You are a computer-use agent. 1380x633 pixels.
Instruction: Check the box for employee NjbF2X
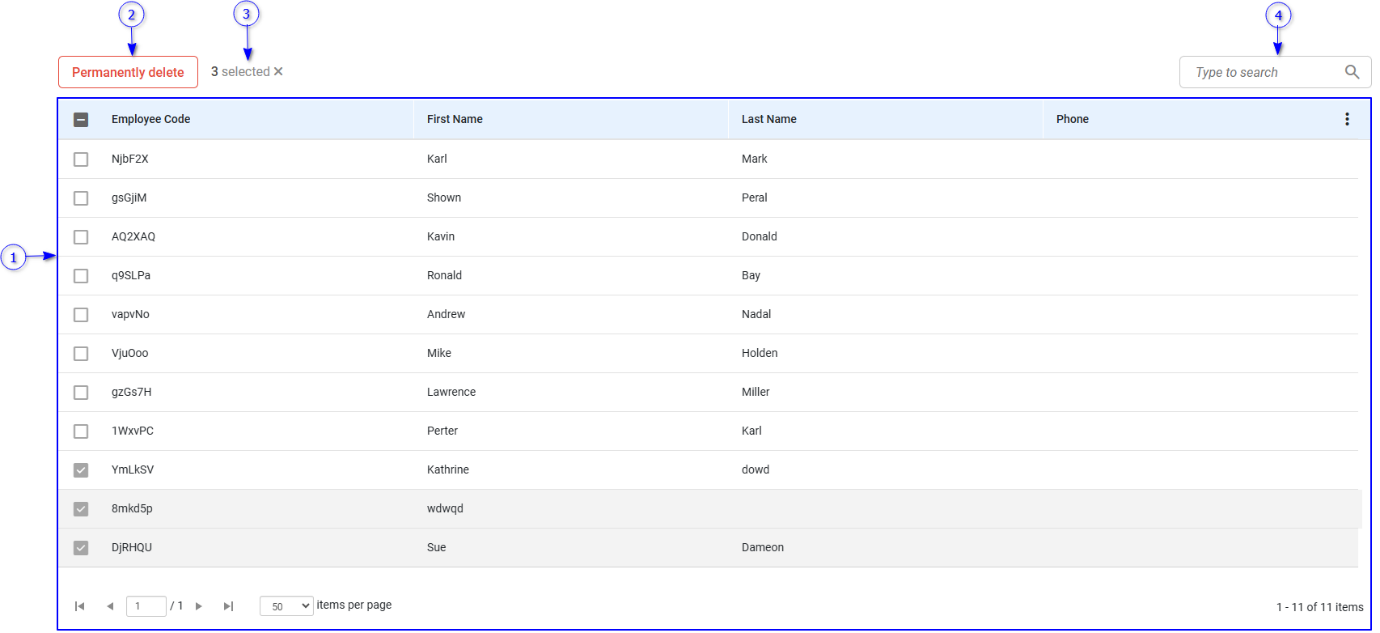click(81, 159)
